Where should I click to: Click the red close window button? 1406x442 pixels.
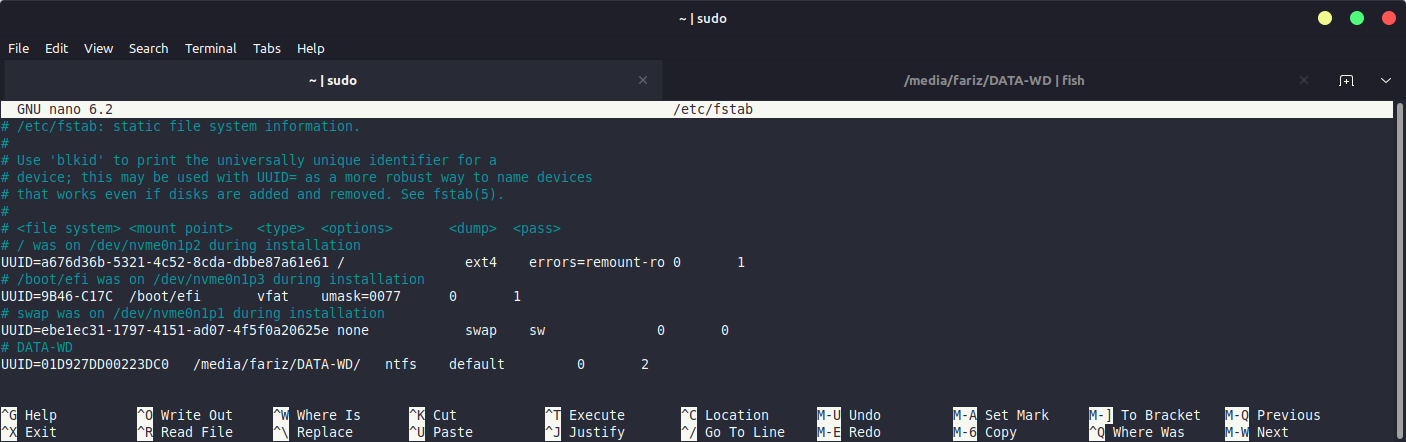tap(1388, 18)
